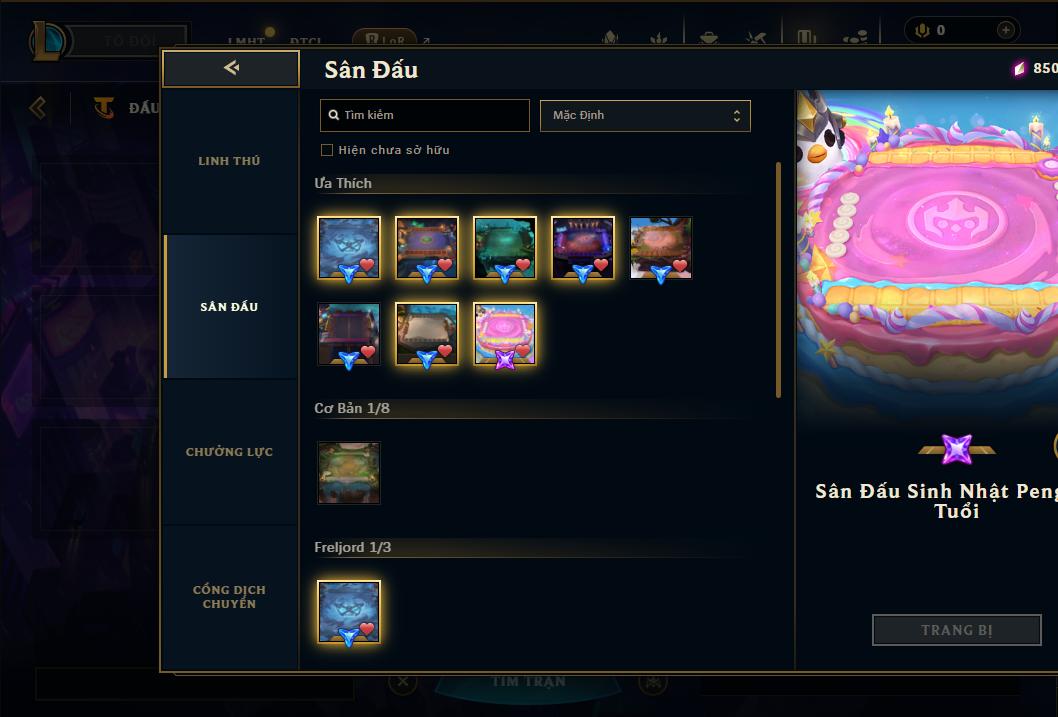Select the Cơ Bản green arena thumbnail
The image size is (1058, 717).
(349, 473)
